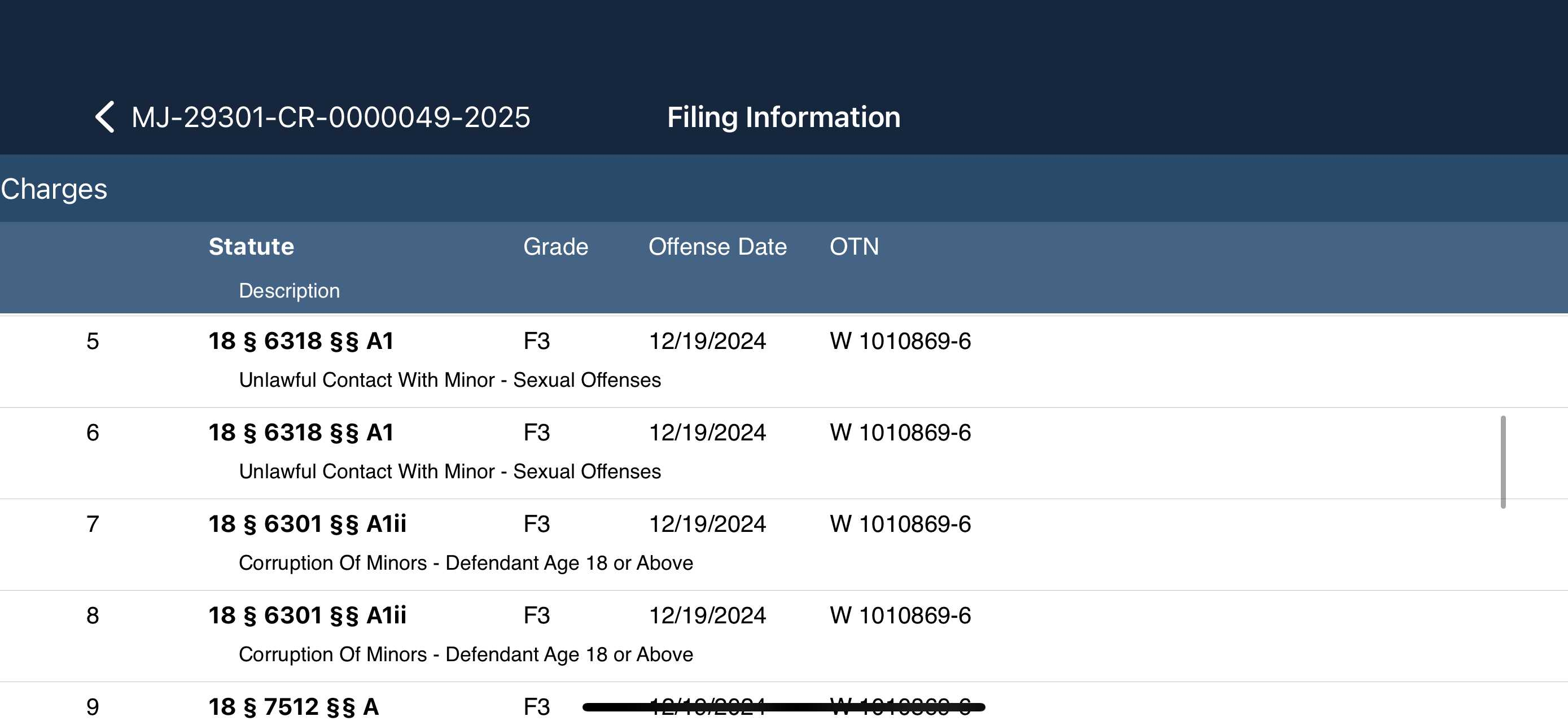This screenshot has width=1568, height=725.
Task: Select the OTN column header
Action: [853, 247]
